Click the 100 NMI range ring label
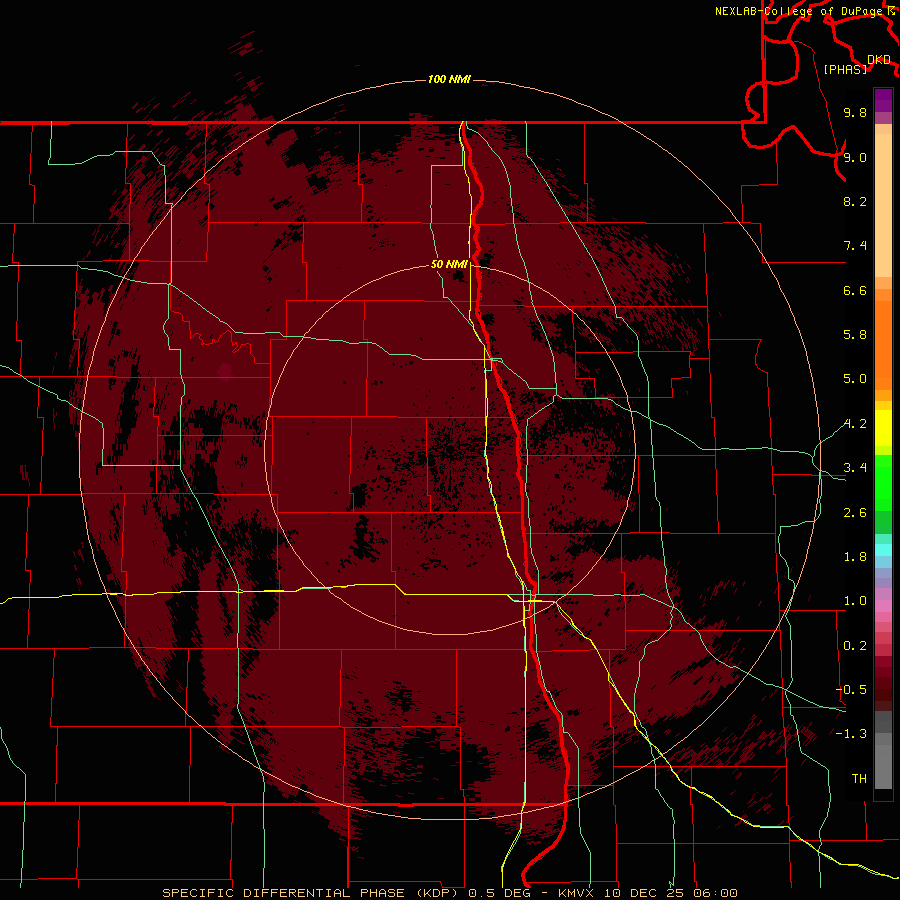 pos(449,79)
